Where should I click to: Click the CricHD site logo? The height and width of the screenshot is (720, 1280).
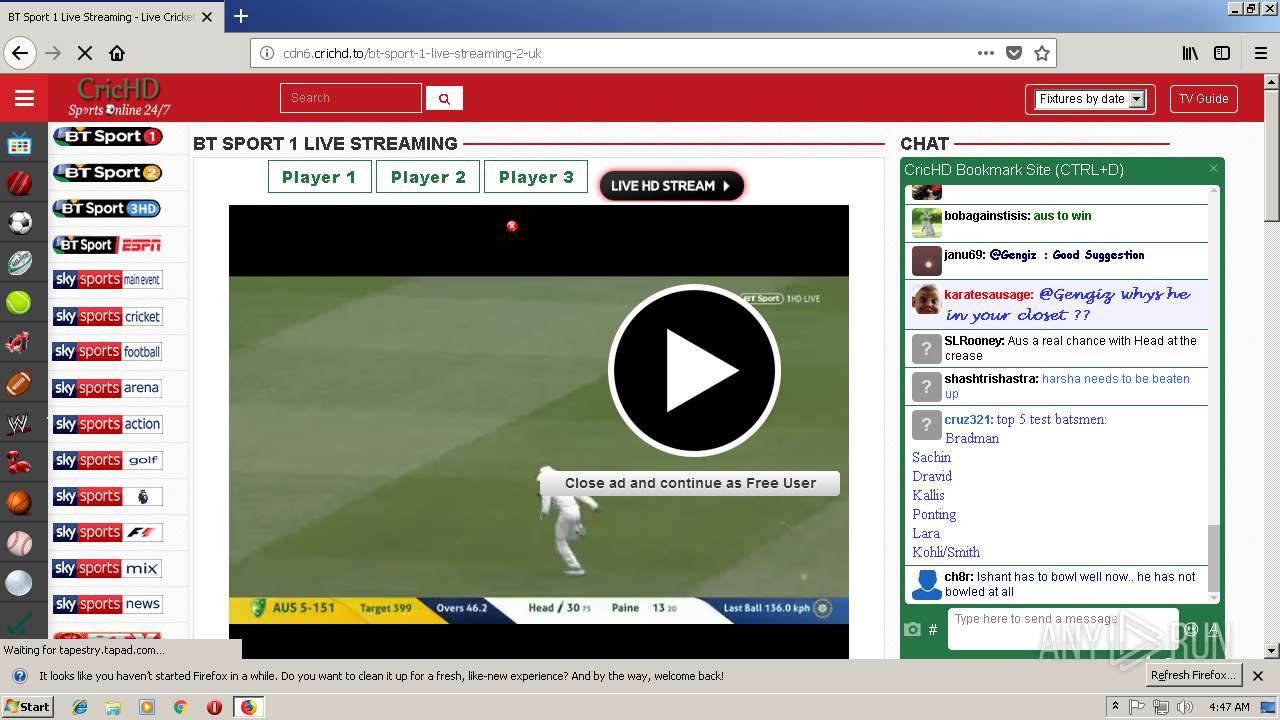119,97
